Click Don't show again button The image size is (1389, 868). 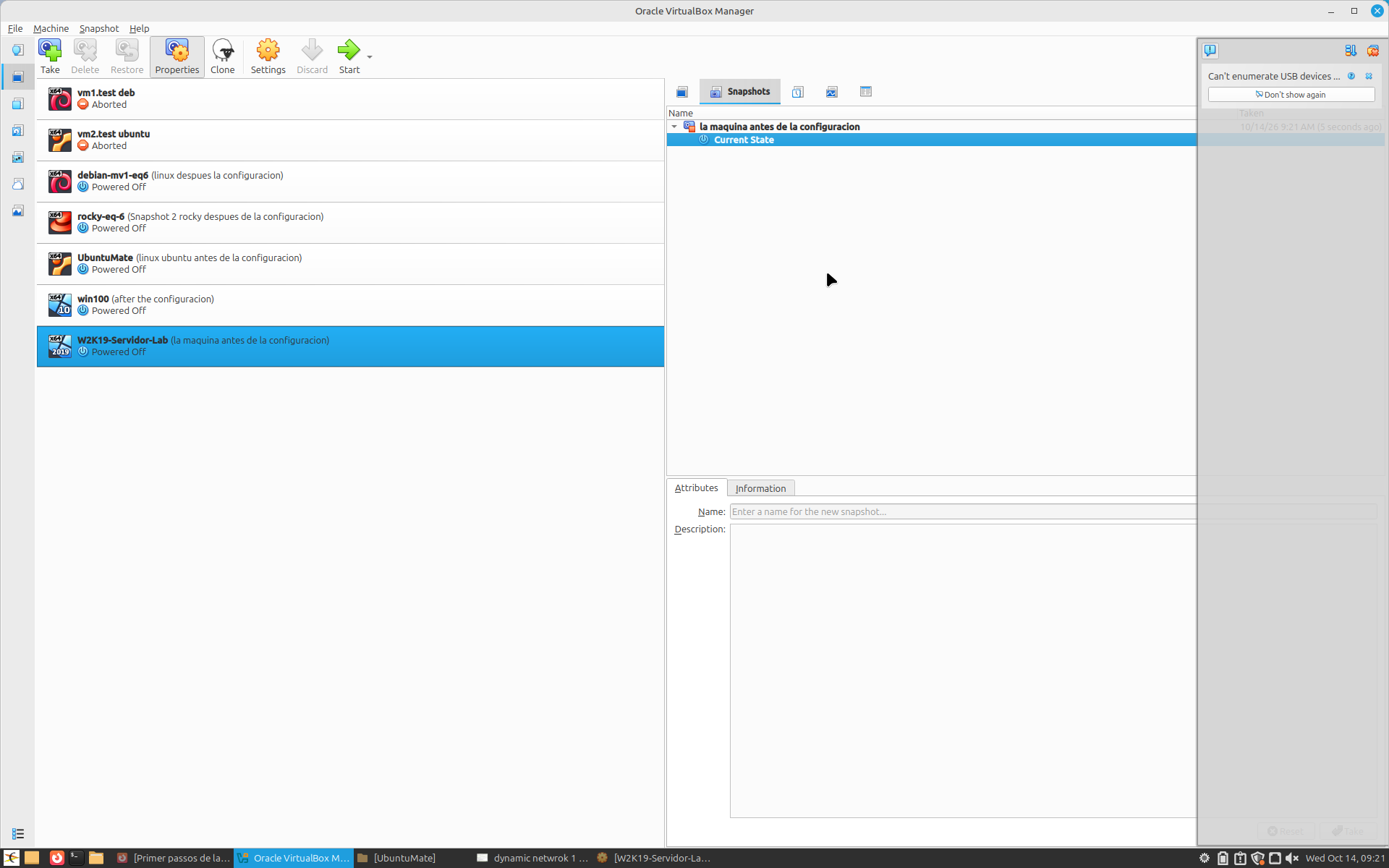pos(1291,95)
